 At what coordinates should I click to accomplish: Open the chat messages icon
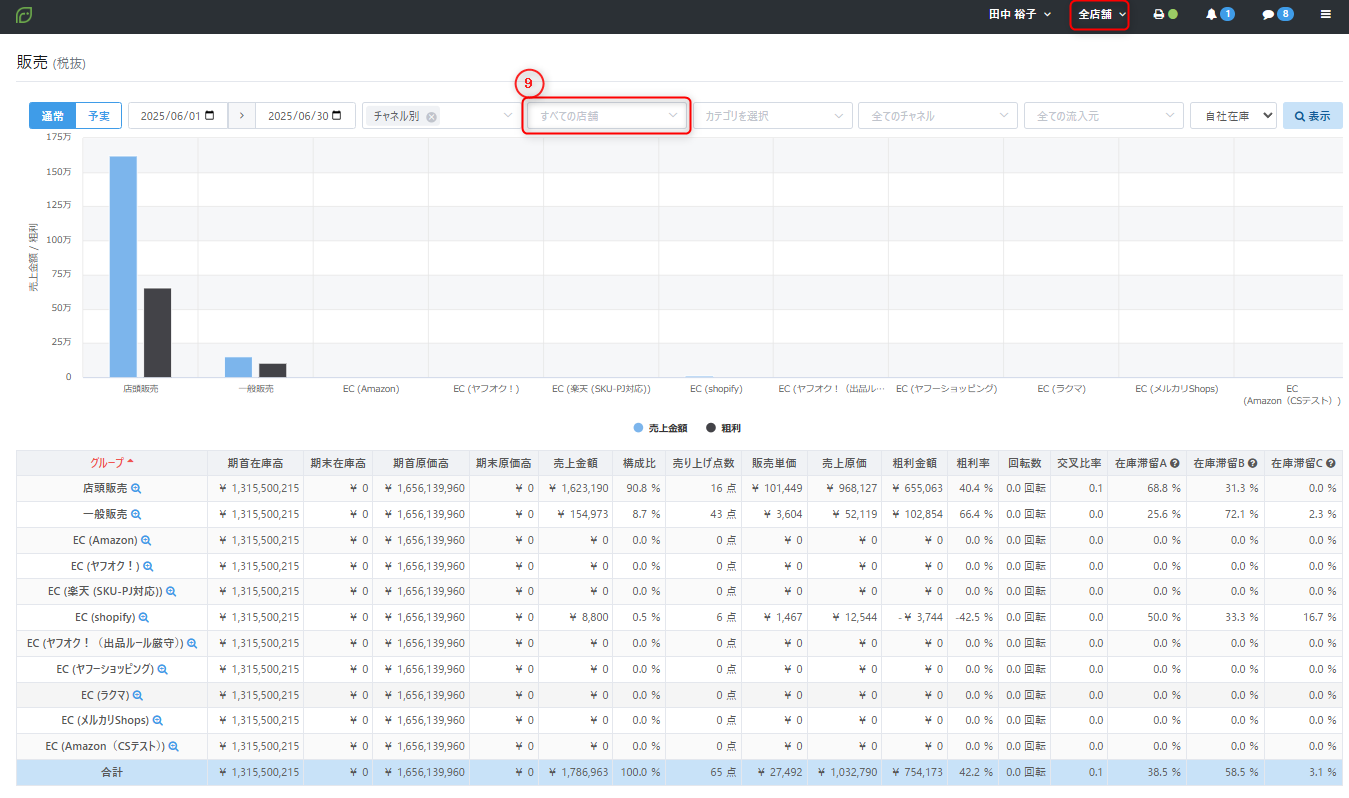[x=1268, y=15]
